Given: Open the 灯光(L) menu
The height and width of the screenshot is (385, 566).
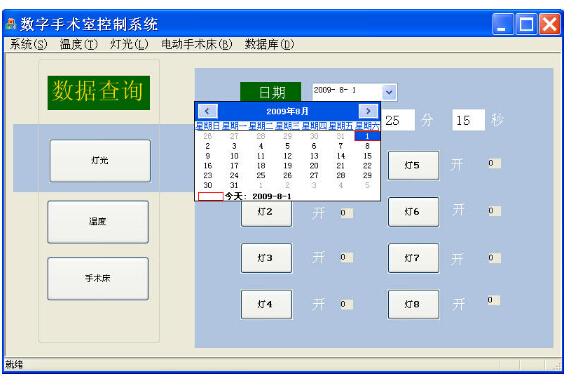Looking at the screenshot, I should click(129, 44).
